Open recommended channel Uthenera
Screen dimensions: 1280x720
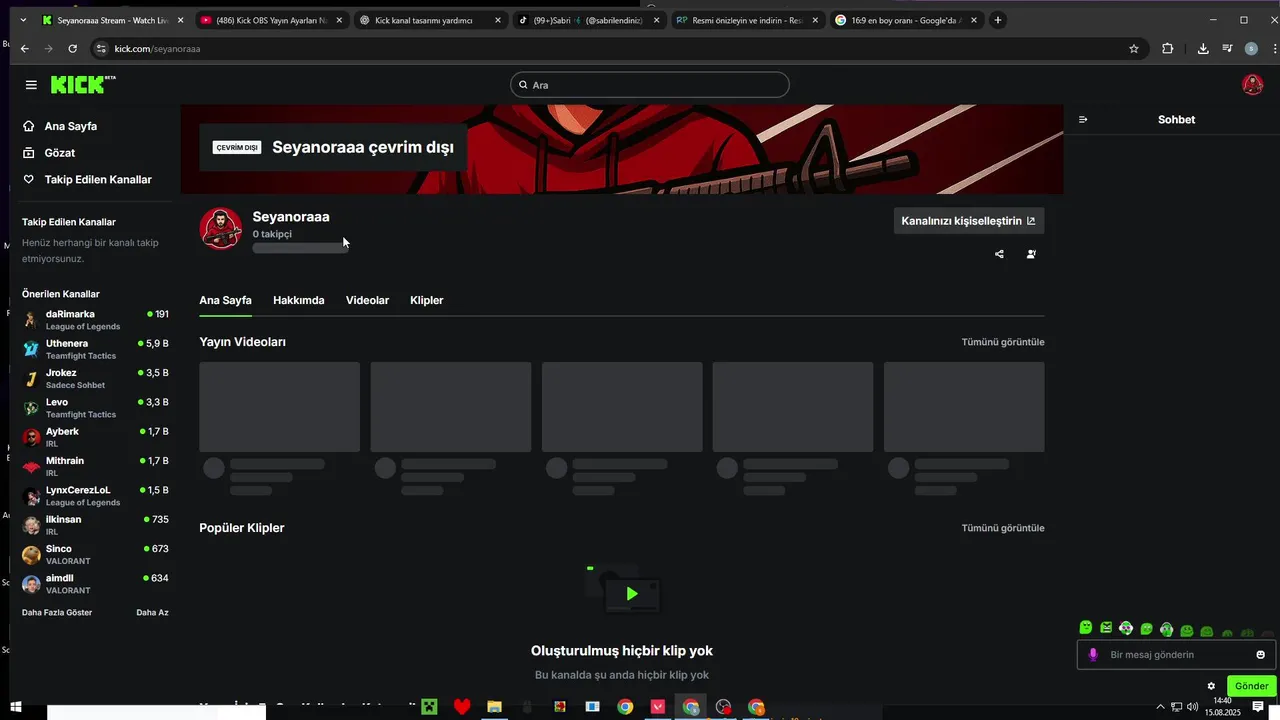click(x=95, y=349)
